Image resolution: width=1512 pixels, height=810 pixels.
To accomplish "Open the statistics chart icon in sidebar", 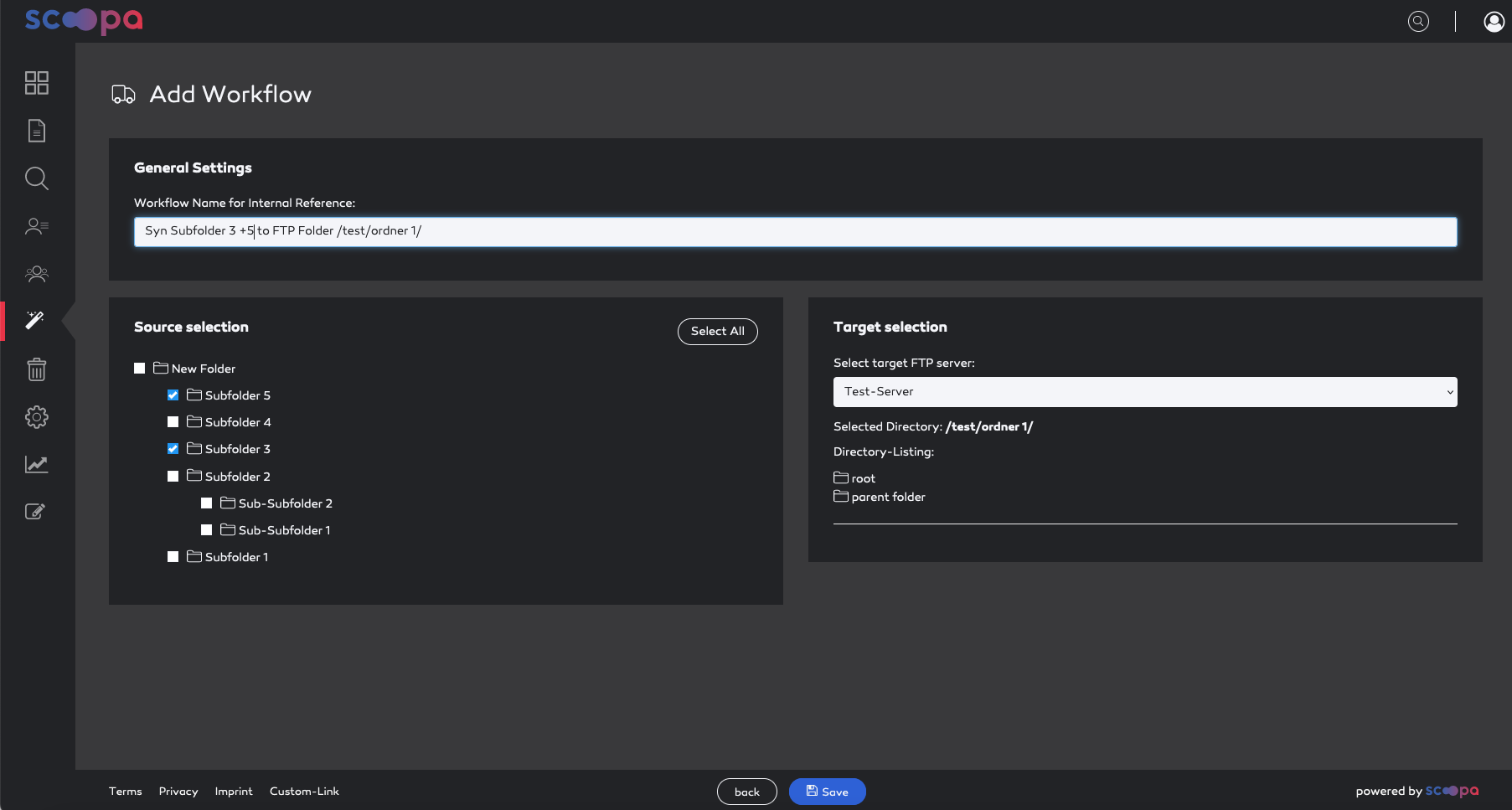I will pos(37,464).
